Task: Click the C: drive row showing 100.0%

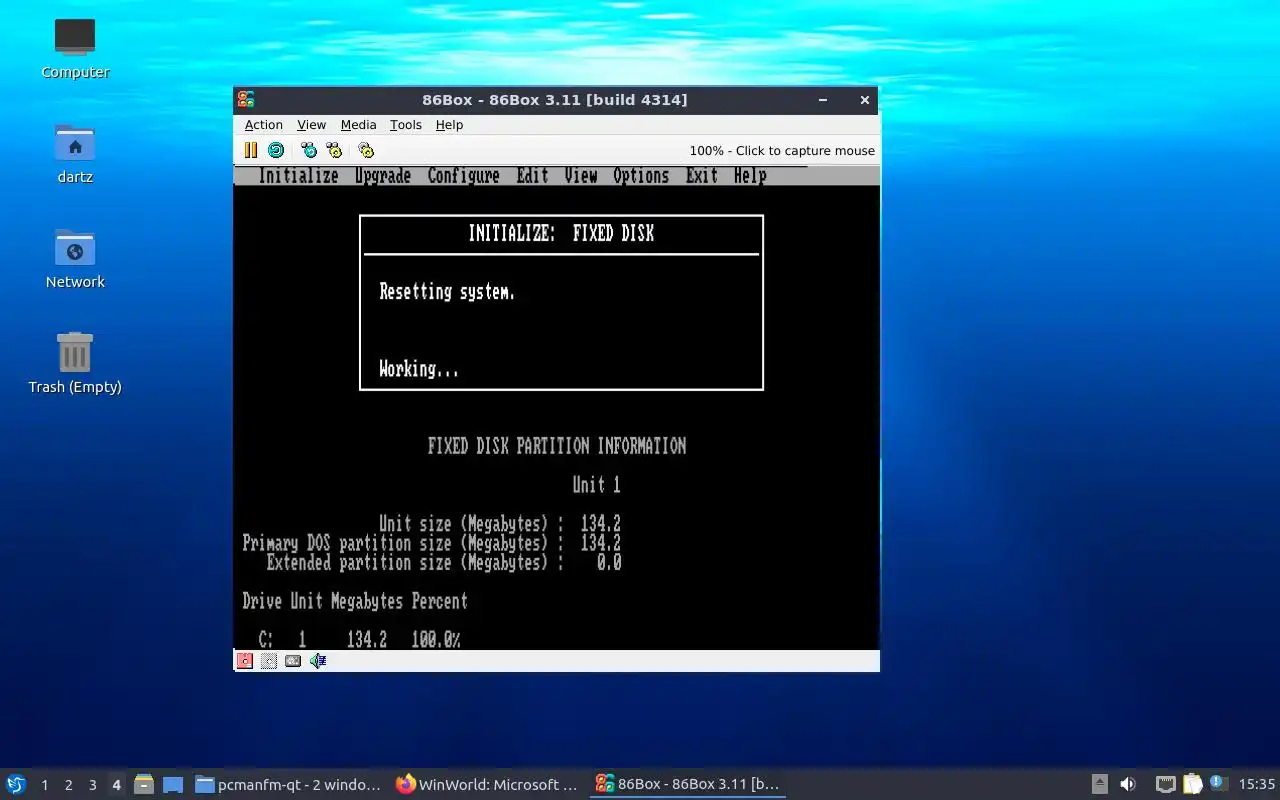Action: tap(359, 640)
